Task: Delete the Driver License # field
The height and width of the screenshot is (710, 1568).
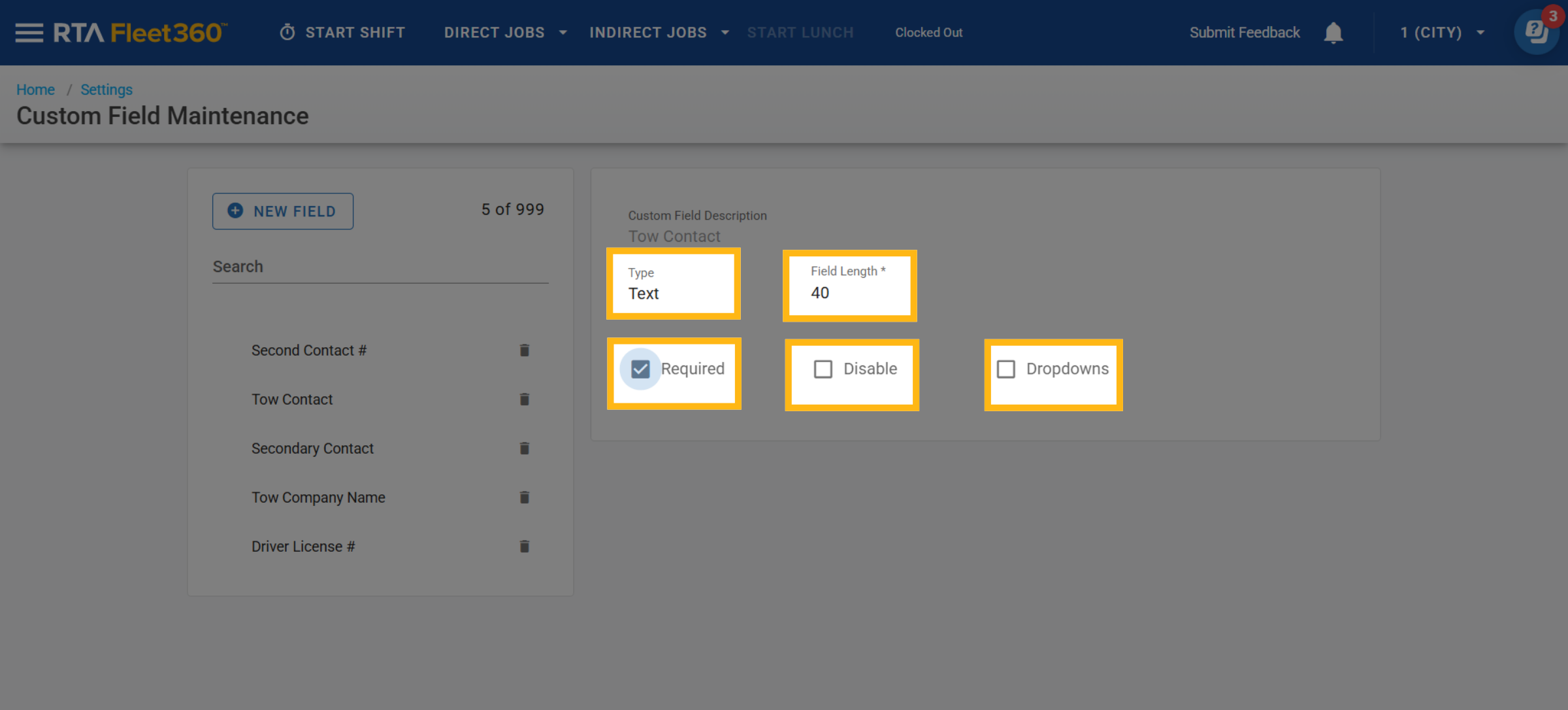Action: tap(524, 547)
